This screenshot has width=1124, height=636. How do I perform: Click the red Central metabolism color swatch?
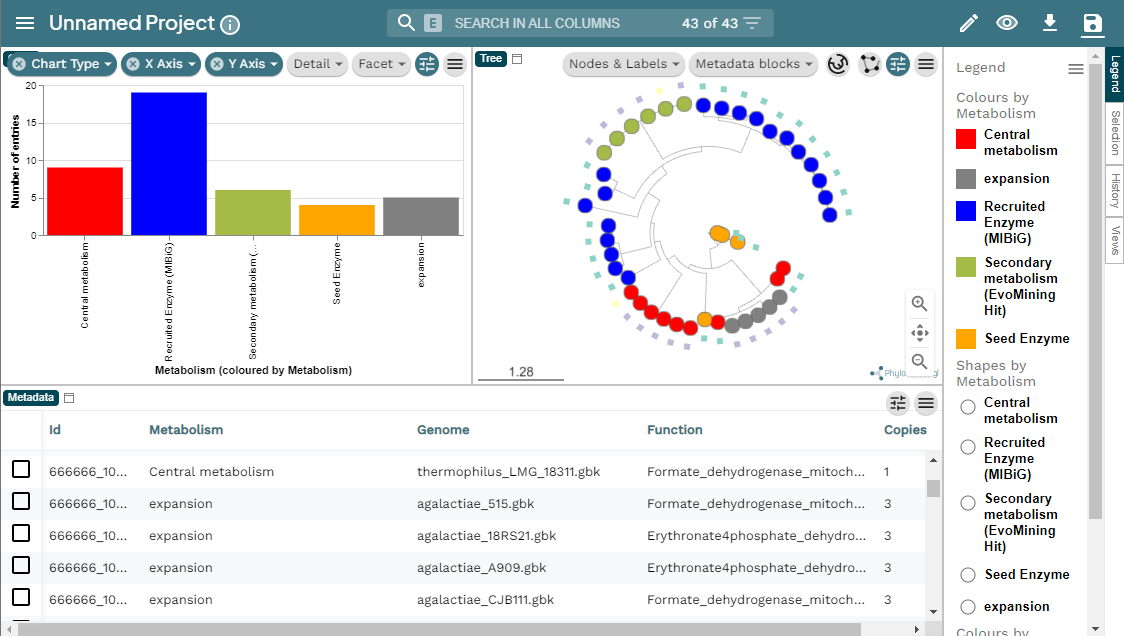pos(966,140)
